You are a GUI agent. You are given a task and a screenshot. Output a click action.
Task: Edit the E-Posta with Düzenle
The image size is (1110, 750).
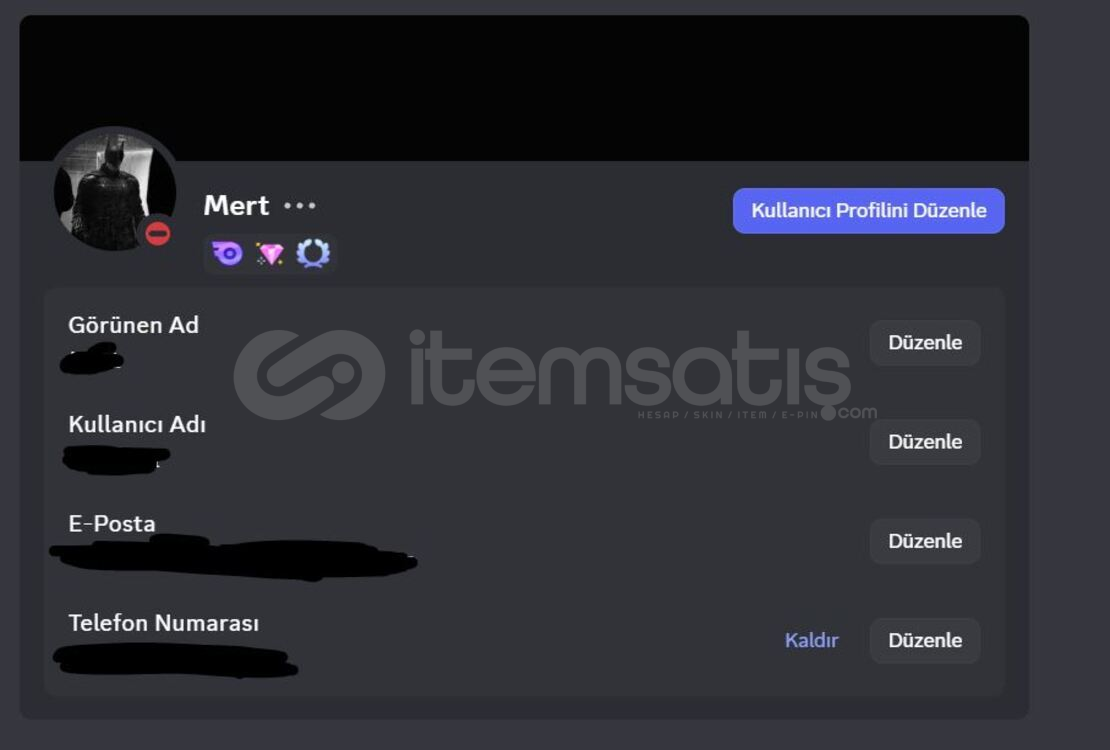tap(925, 541)
